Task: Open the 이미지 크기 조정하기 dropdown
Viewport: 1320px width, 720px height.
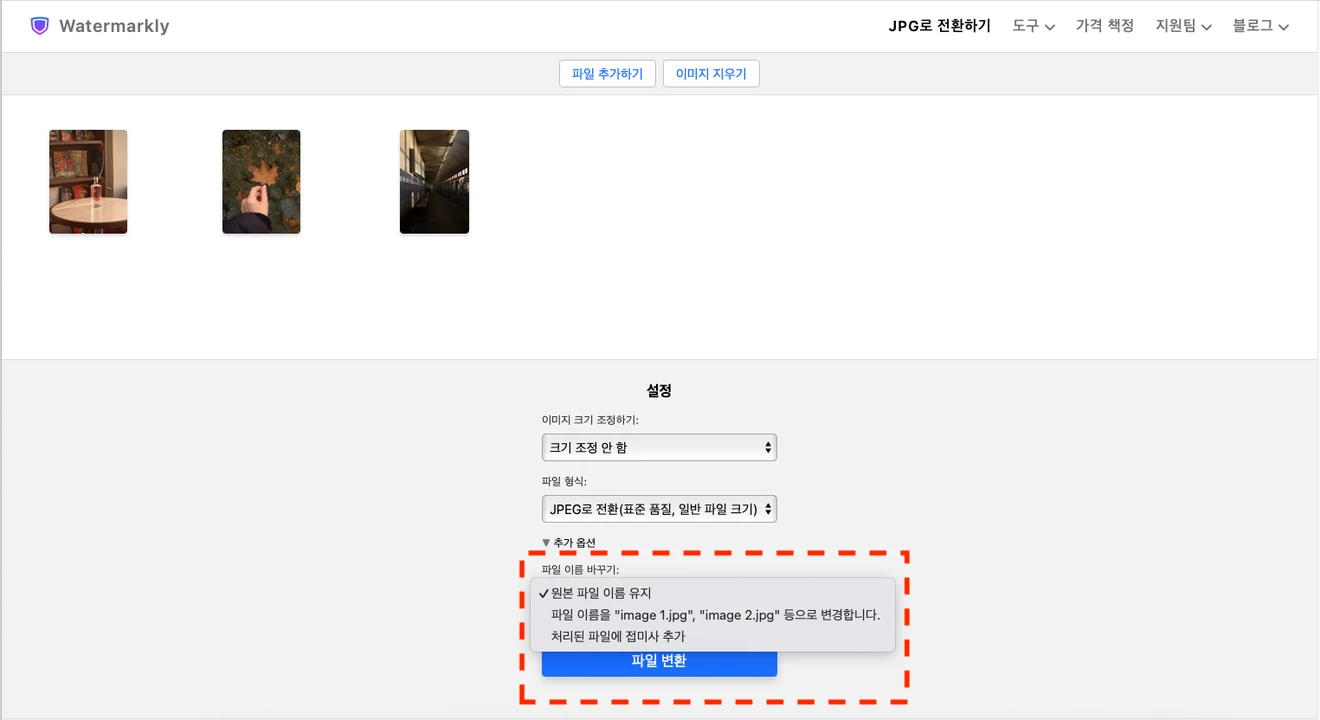Action: [659, 447]
